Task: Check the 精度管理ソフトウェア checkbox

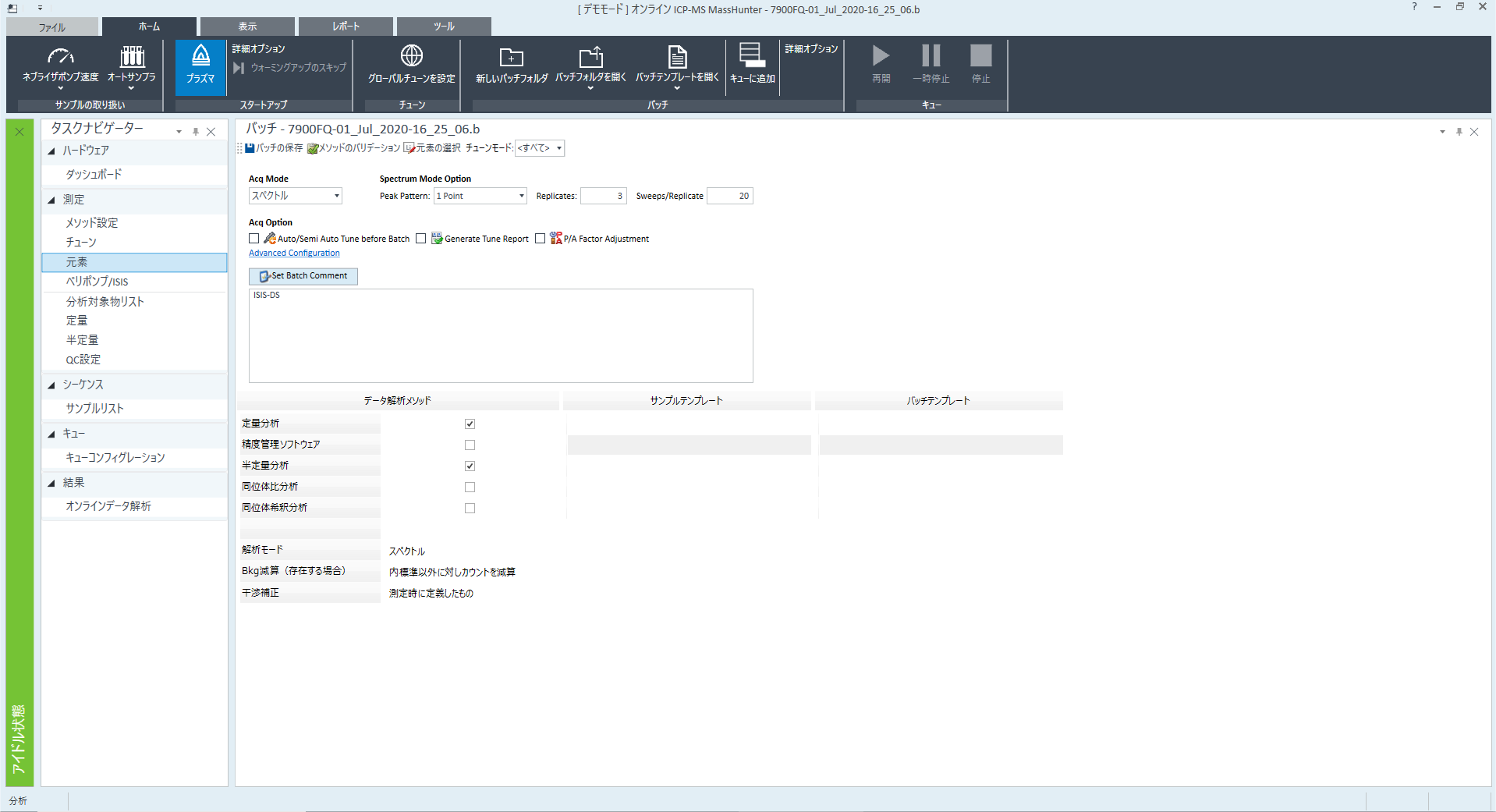Action: (x=470, y=445)
